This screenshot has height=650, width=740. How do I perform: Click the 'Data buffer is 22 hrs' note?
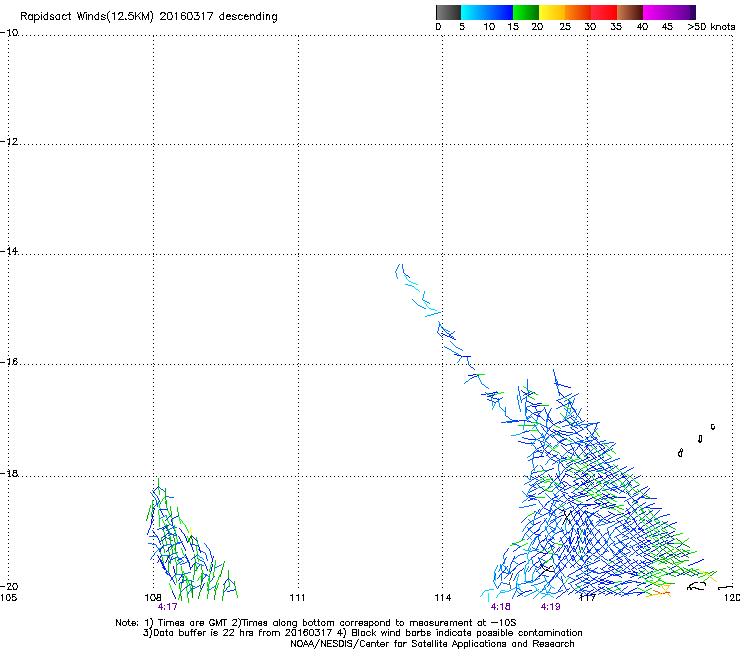(x=362, y=633)
